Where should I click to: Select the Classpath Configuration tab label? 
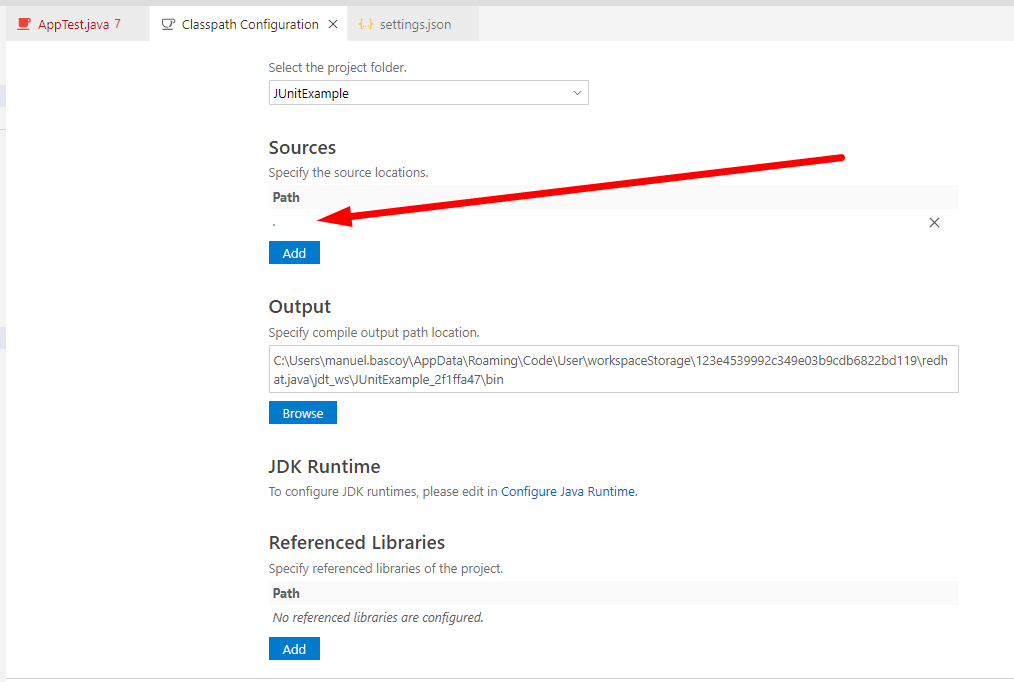click(x=250, y=24)
